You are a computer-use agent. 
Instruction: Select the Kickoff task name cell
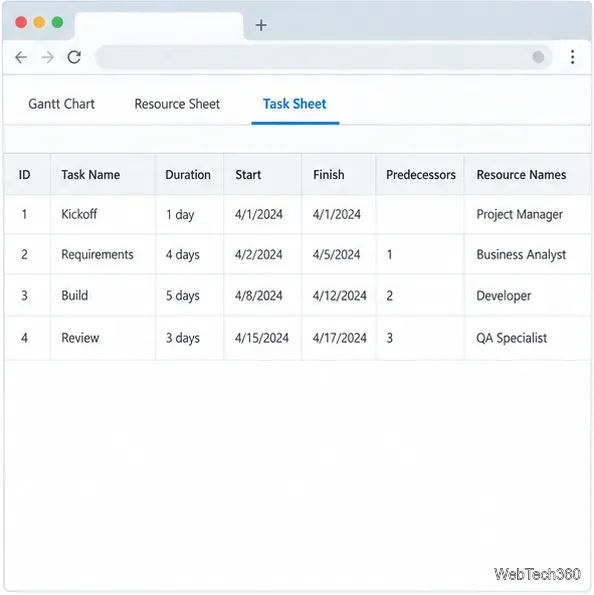[x=102, y=214]
